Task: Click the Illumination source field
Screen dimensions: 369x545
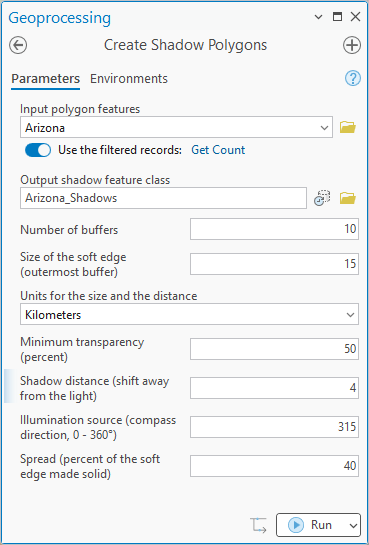Action: pos(274,427)
